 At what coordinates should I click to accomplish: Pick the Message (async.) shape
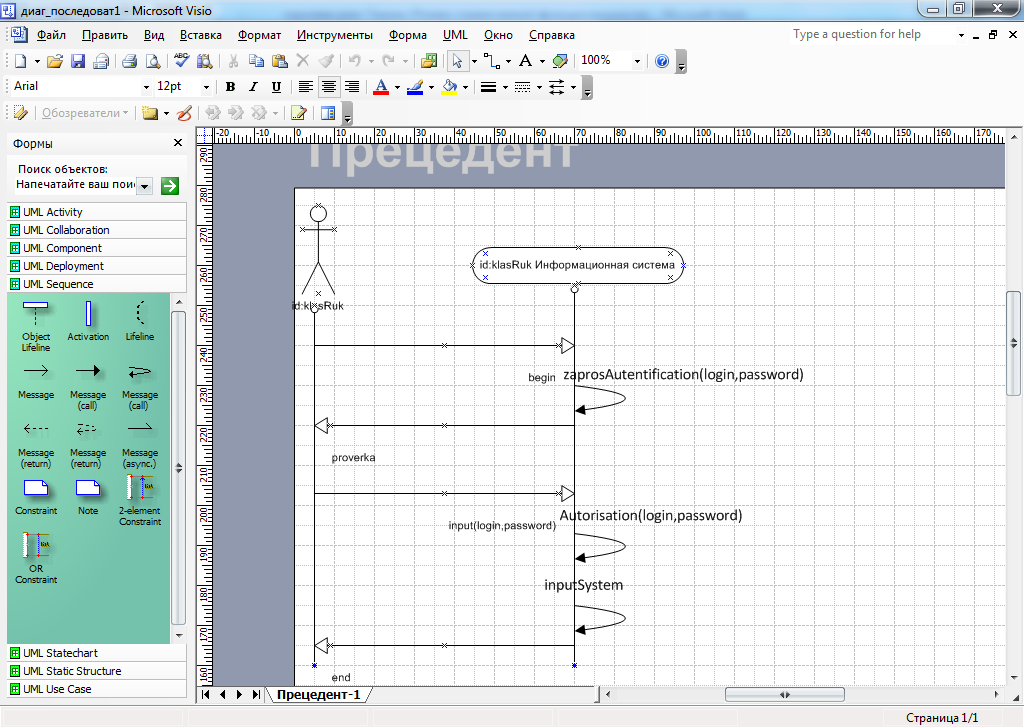click(x=140, y=444)
